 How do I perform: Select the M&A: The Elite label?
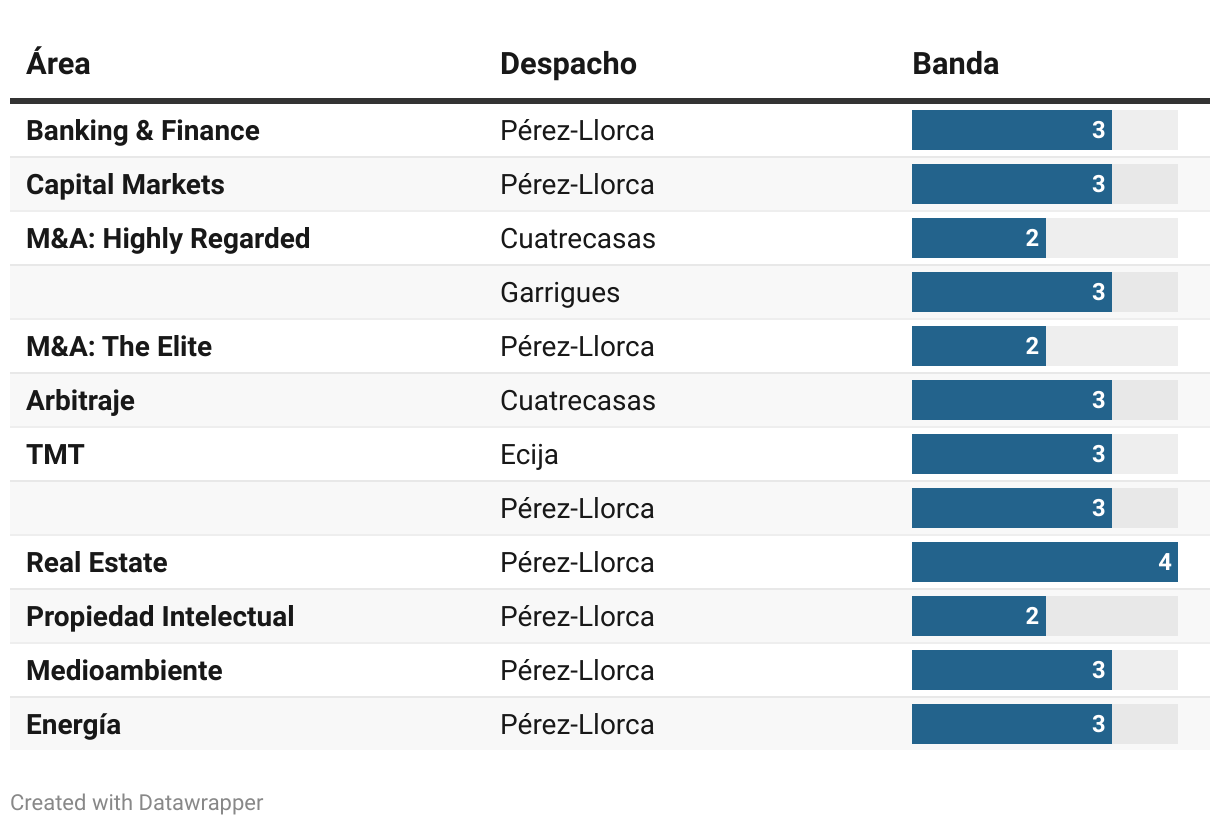pos(119,347)
